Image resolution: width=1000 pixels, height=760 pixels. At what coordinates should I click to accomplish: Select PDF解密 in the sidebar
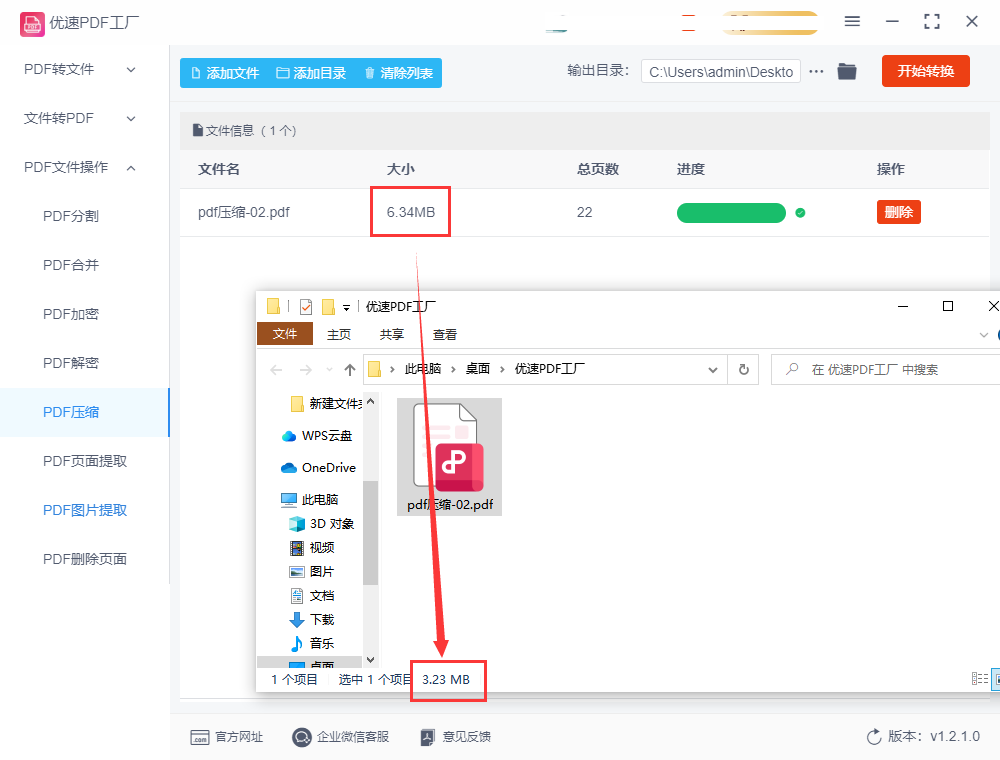click(x=71, y=363)
